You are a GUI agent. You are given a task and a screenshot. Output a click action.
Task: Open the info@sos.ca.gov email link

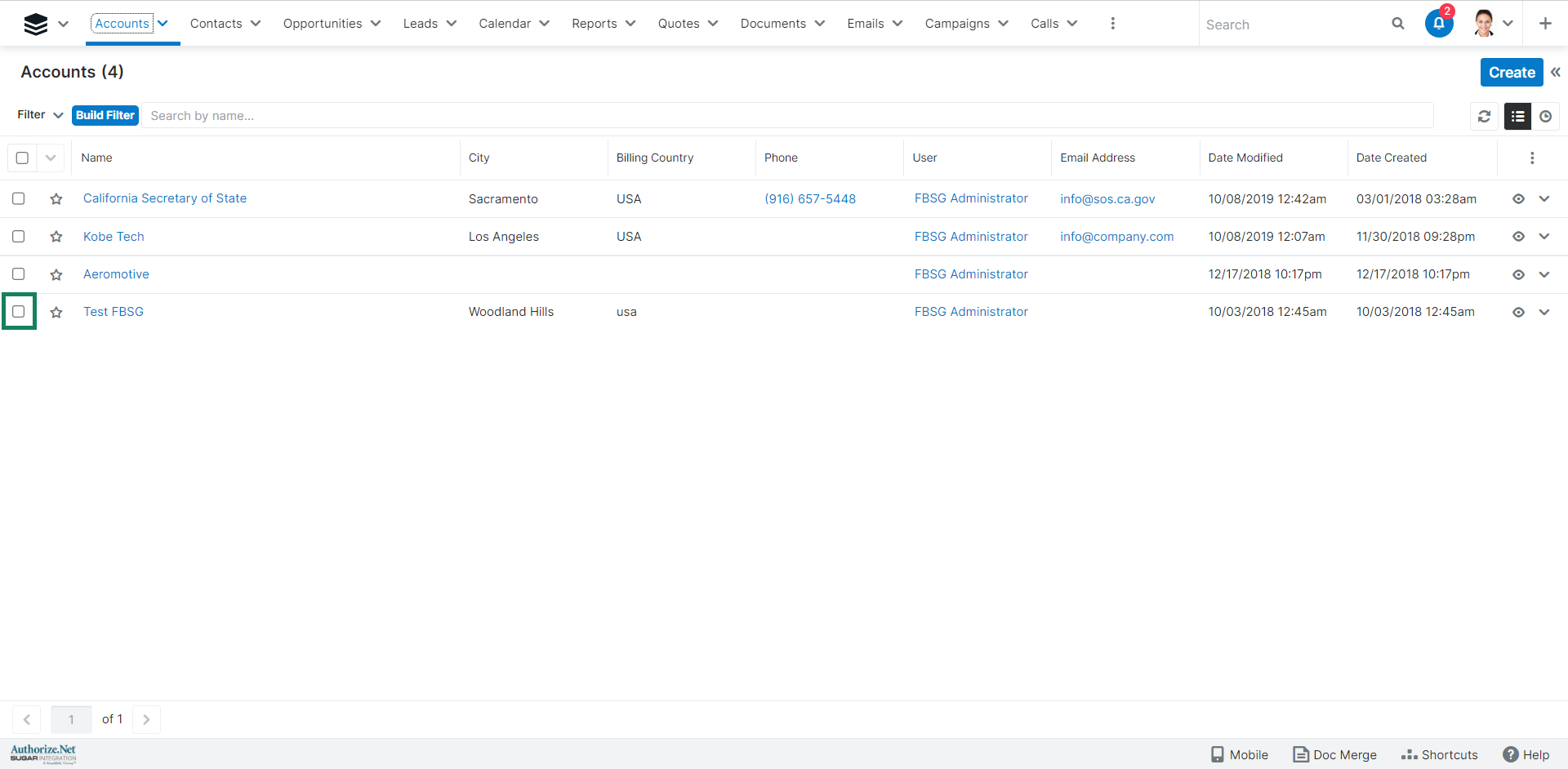tap(1107, 199)
